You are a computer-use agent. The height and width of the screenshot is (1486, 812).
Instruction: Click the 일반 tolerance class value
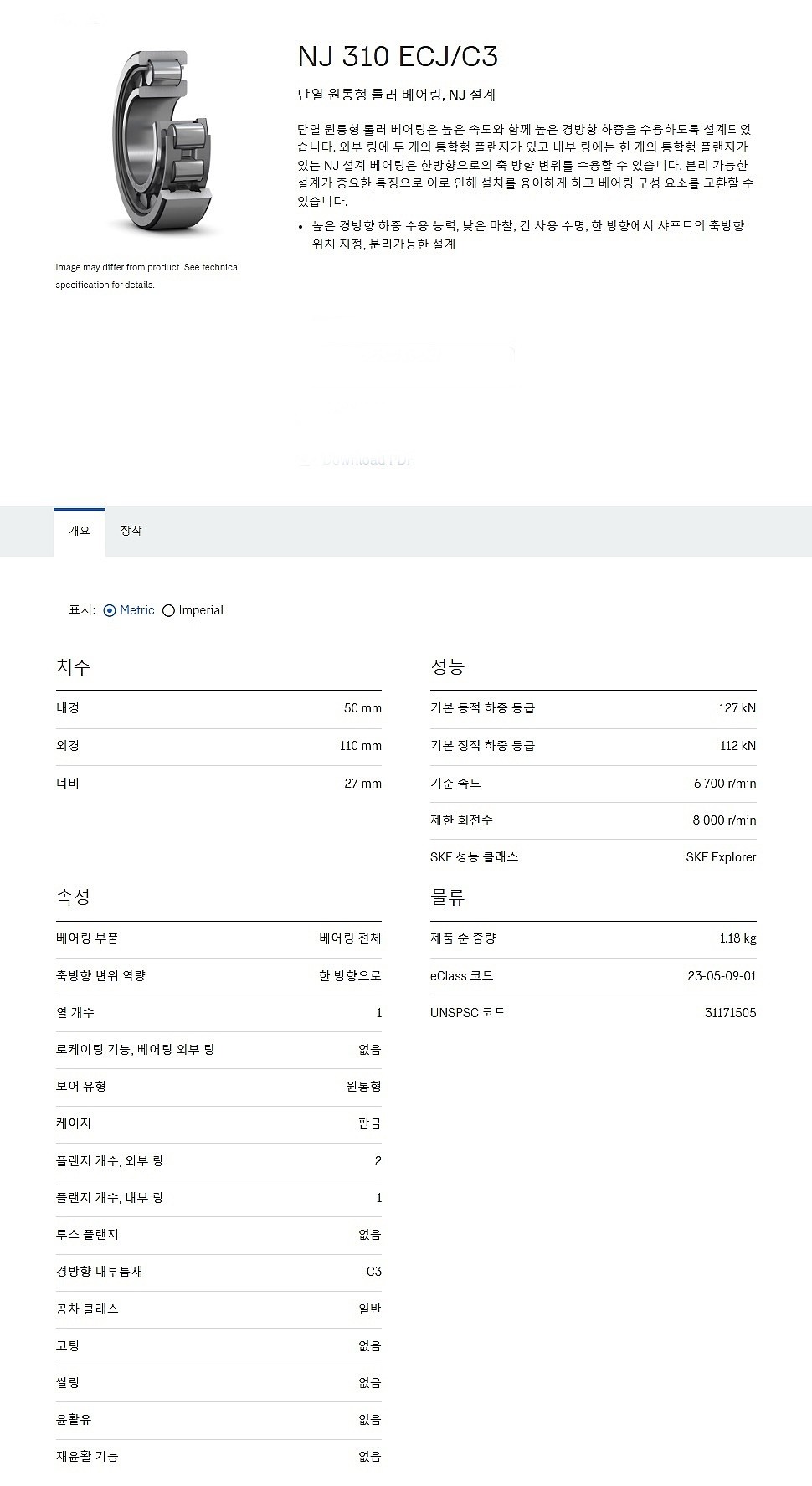click(x=369, y=1309)
